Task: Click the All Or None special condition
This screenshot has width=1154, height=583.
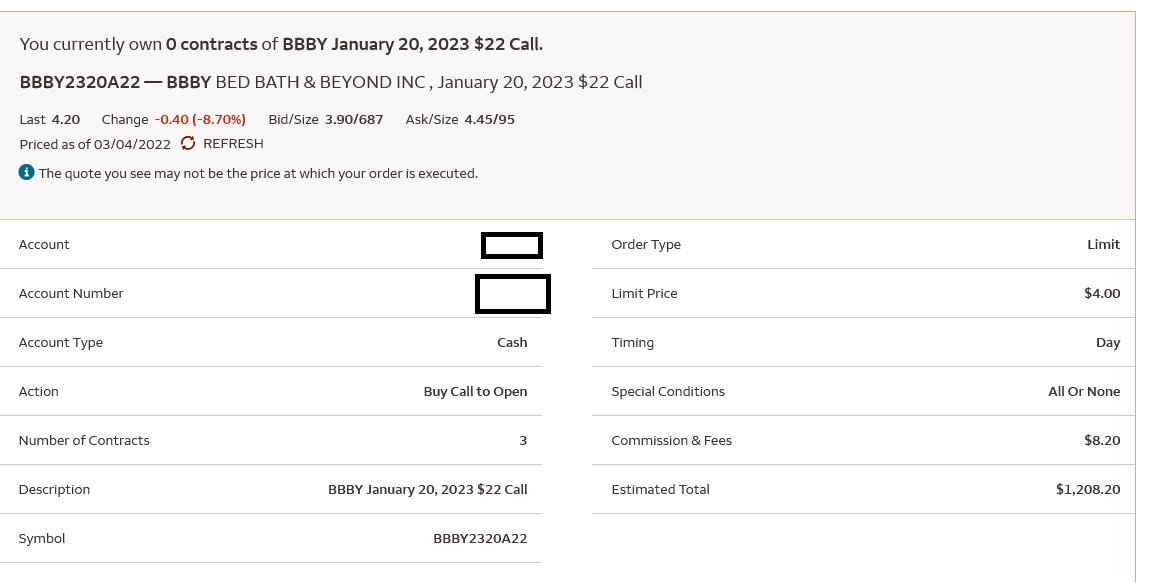Action: [x=1084, y=392]
